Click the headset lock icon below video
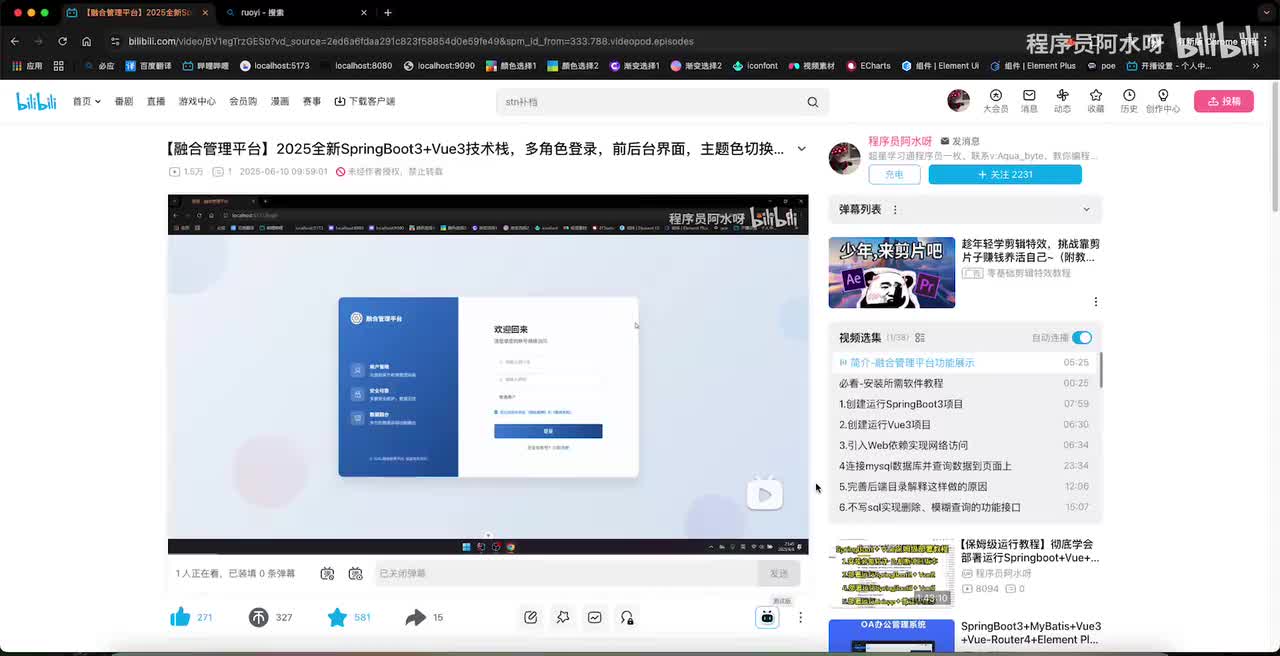Viewport: 1280px width, 656px height. click(x=627, y=617)
